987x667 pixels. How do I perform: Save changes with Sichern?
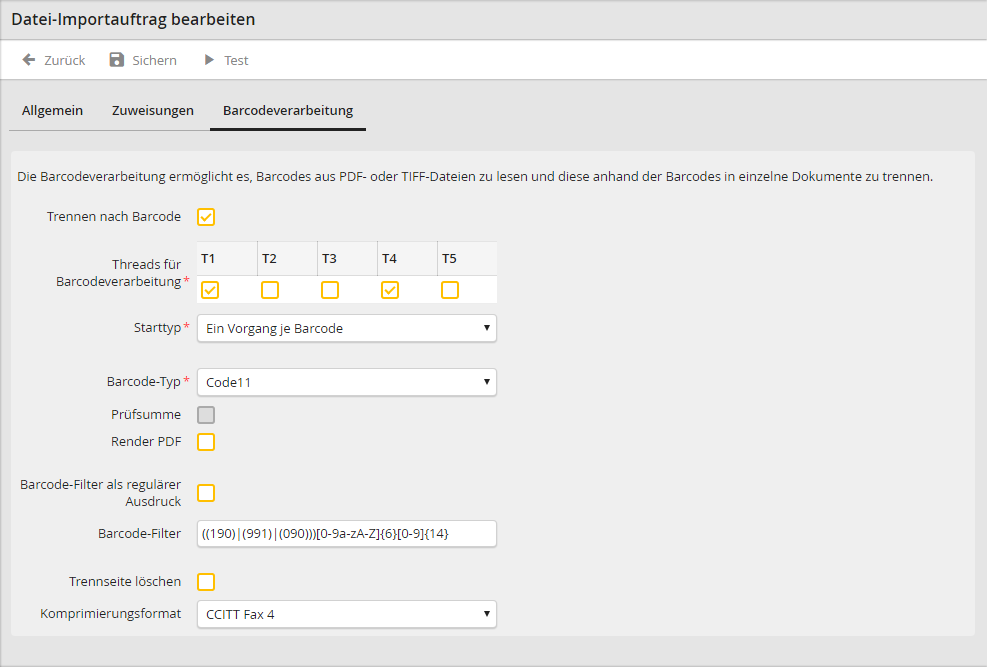[152, 60]
